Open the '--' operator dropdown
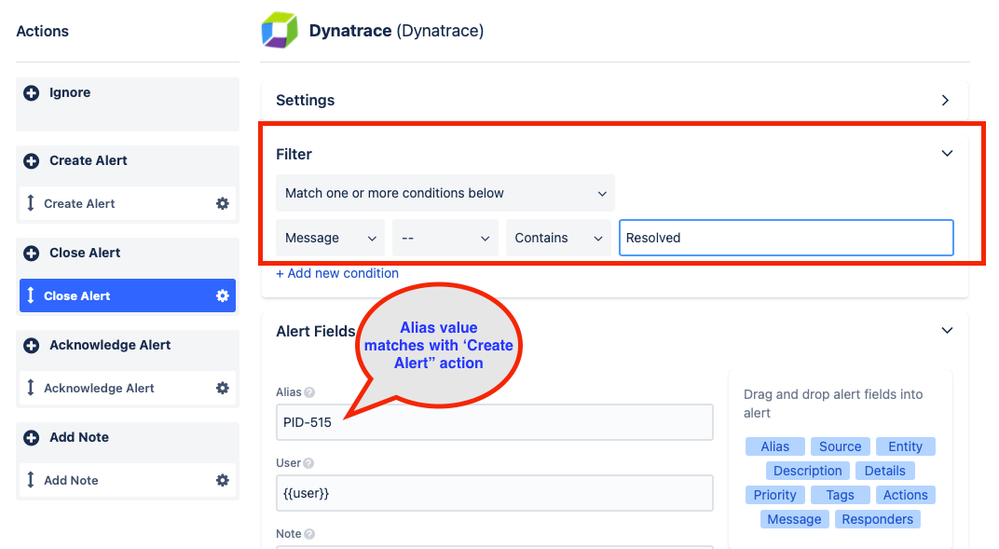Screen dimensions: 999x549 pos(445,238)
